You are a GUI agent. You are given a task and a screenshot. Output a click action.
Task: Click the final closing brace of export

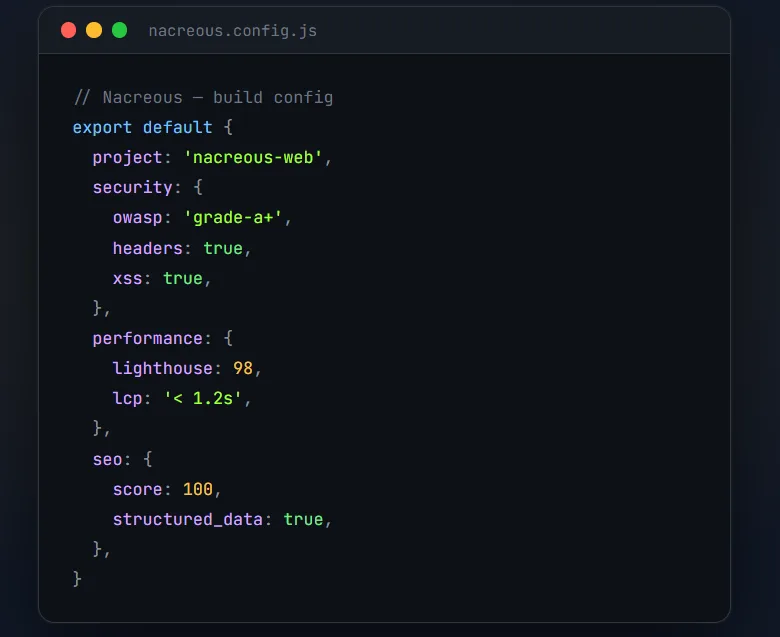click(77, 579)
